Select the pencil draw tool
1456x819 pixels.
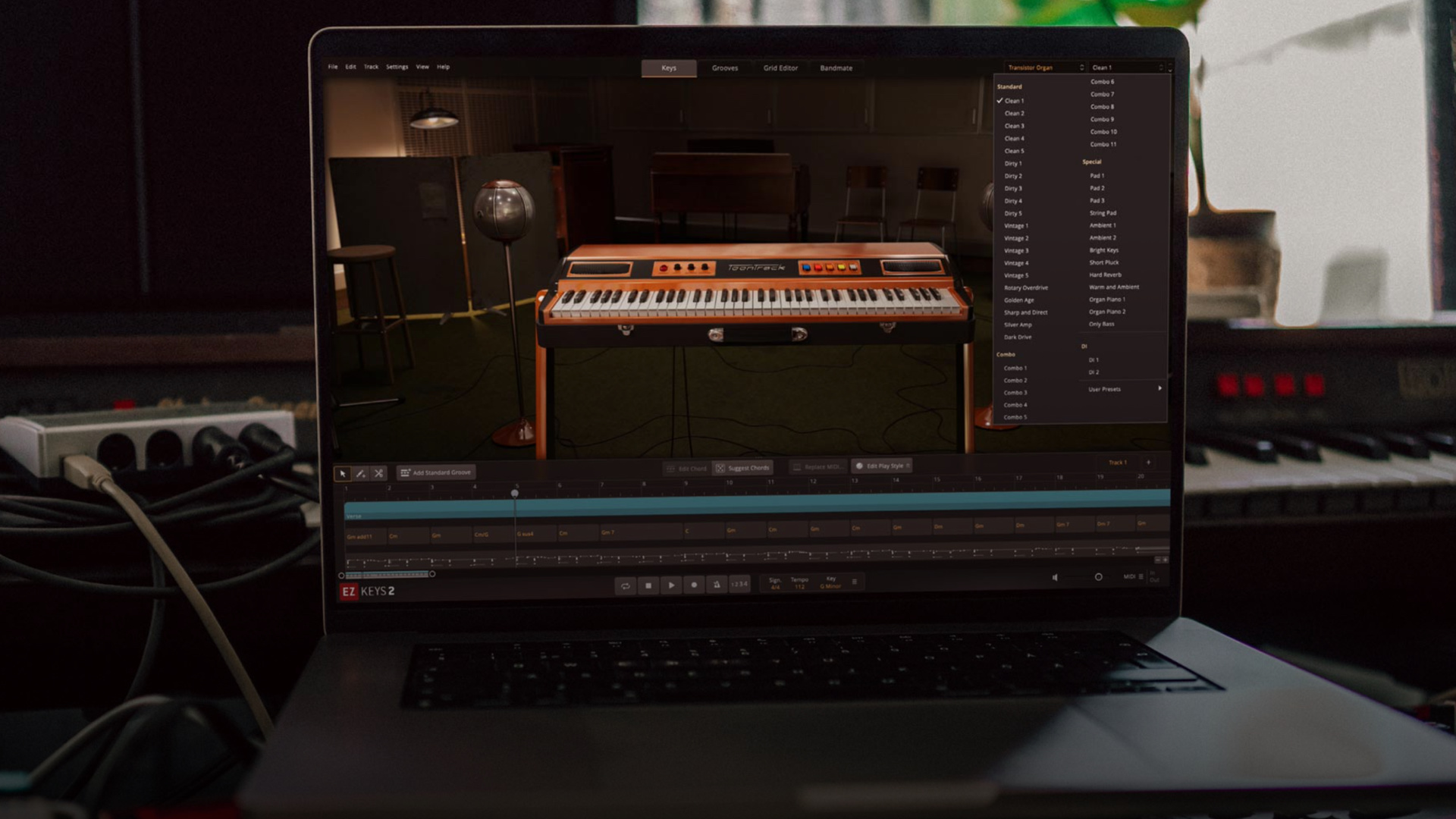361,473
